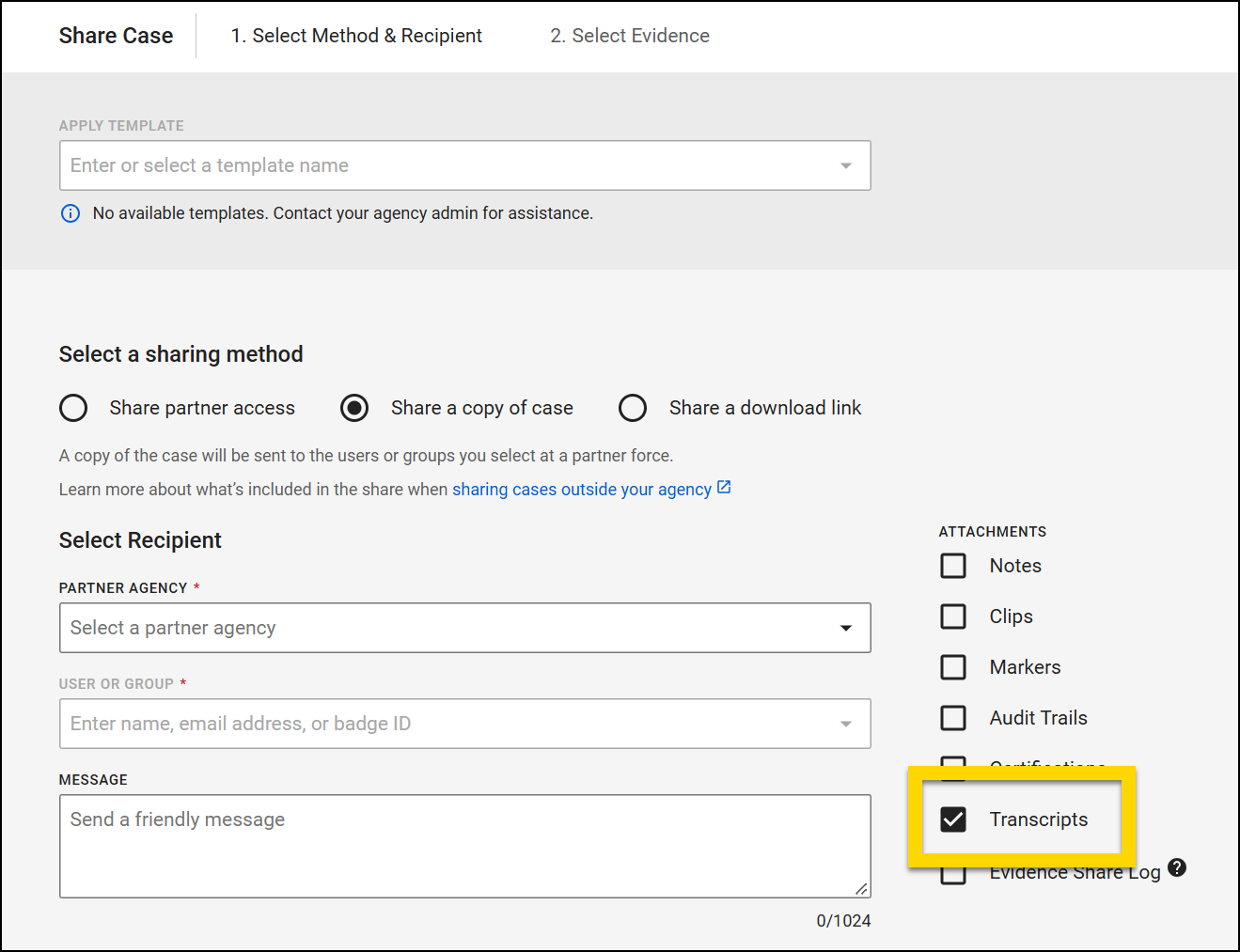Enable the Evidence Share Log checkbox
Screen dimensions: 1240x952
click(953, 873)
